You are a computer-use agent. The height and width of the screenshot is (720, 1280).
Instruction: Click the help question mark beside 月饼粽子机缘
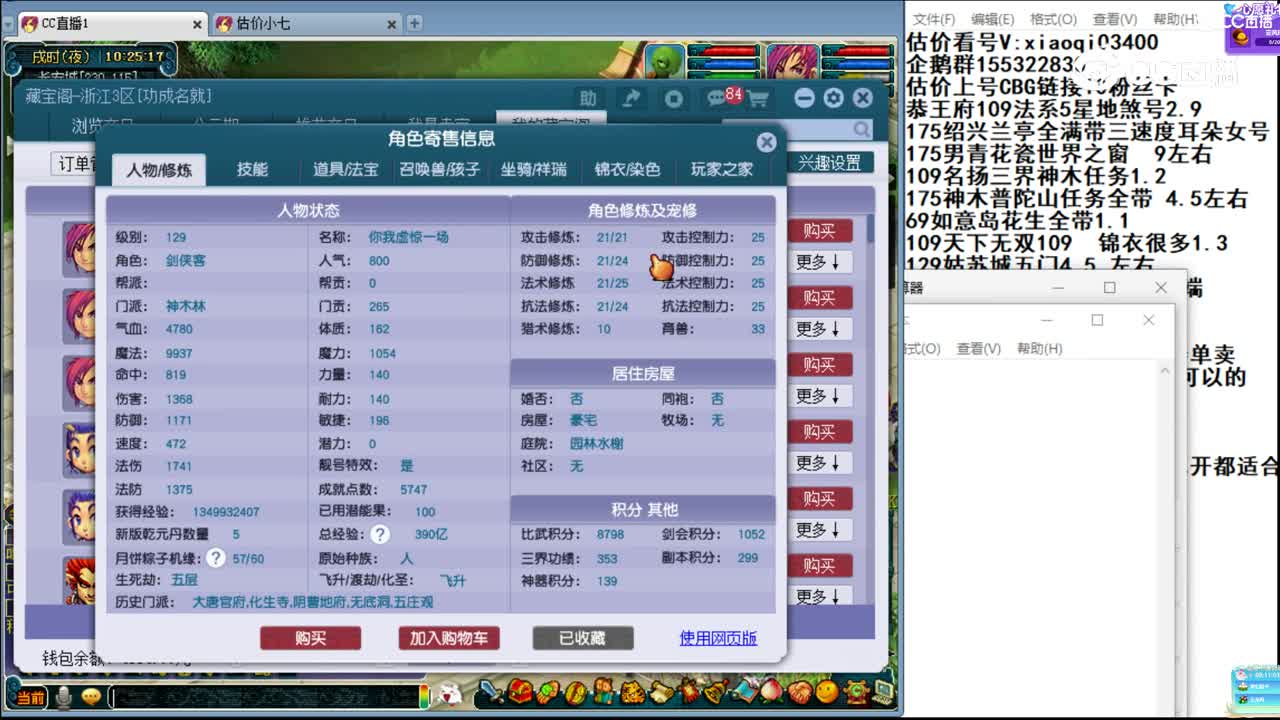pos(216,558)
